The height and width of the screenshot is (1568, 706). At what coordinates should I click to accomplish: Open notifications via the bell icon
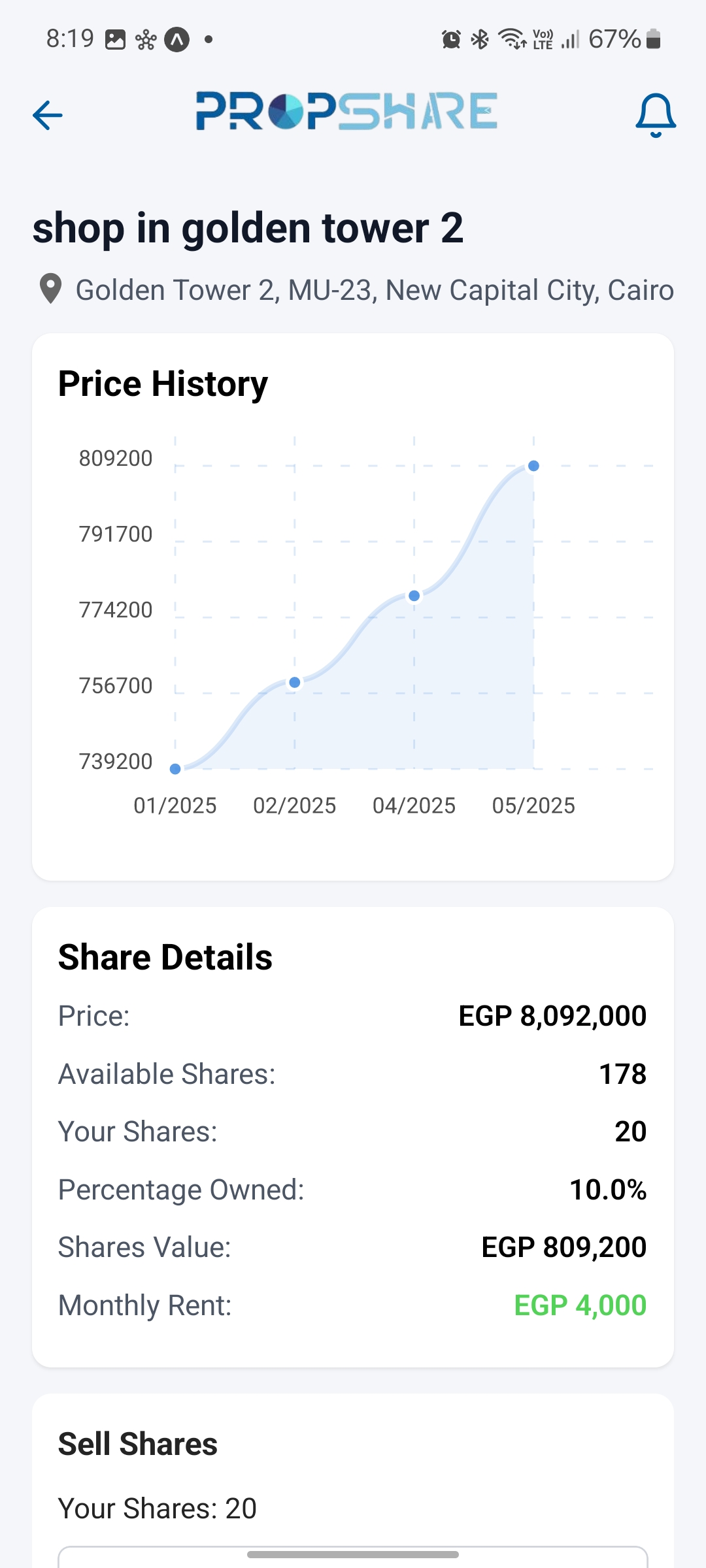655,116
